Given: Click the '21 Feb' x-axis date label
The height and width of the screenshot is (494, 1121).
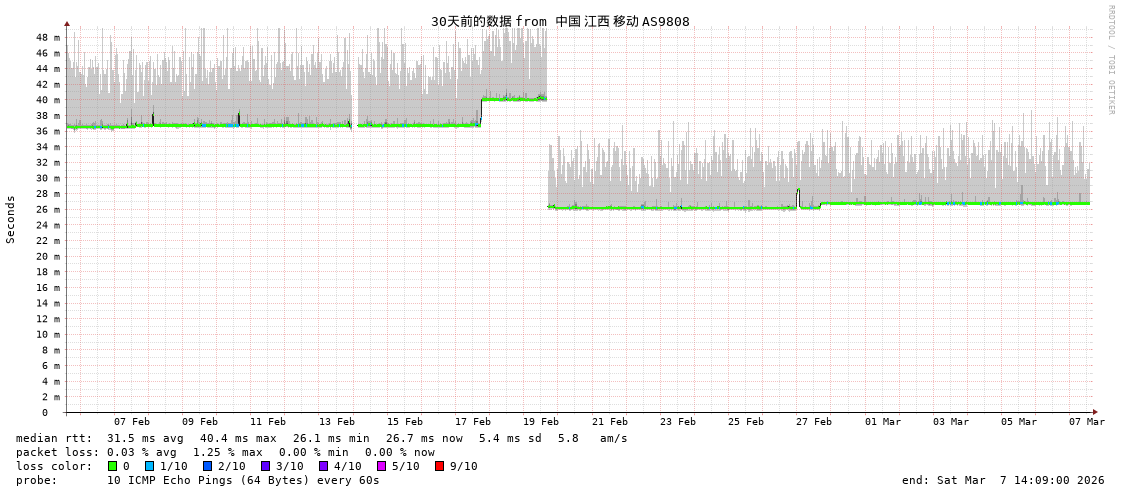Looking at the screenshot, I should (x=610, y=422).
